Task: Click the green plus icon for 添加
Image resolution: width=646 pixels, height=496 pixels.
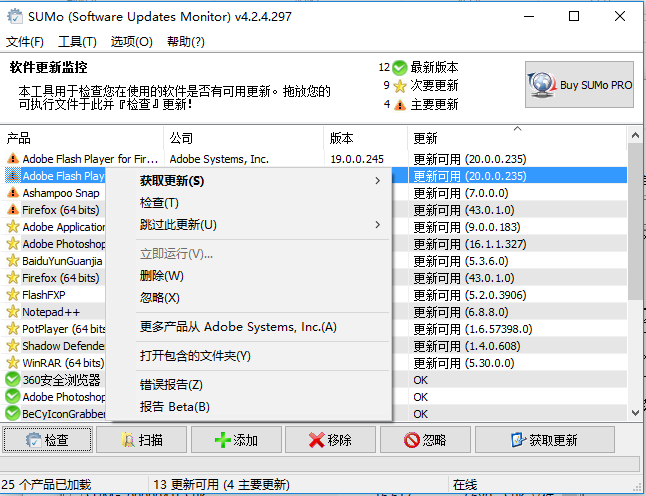Action: click(x=223, y=440)
